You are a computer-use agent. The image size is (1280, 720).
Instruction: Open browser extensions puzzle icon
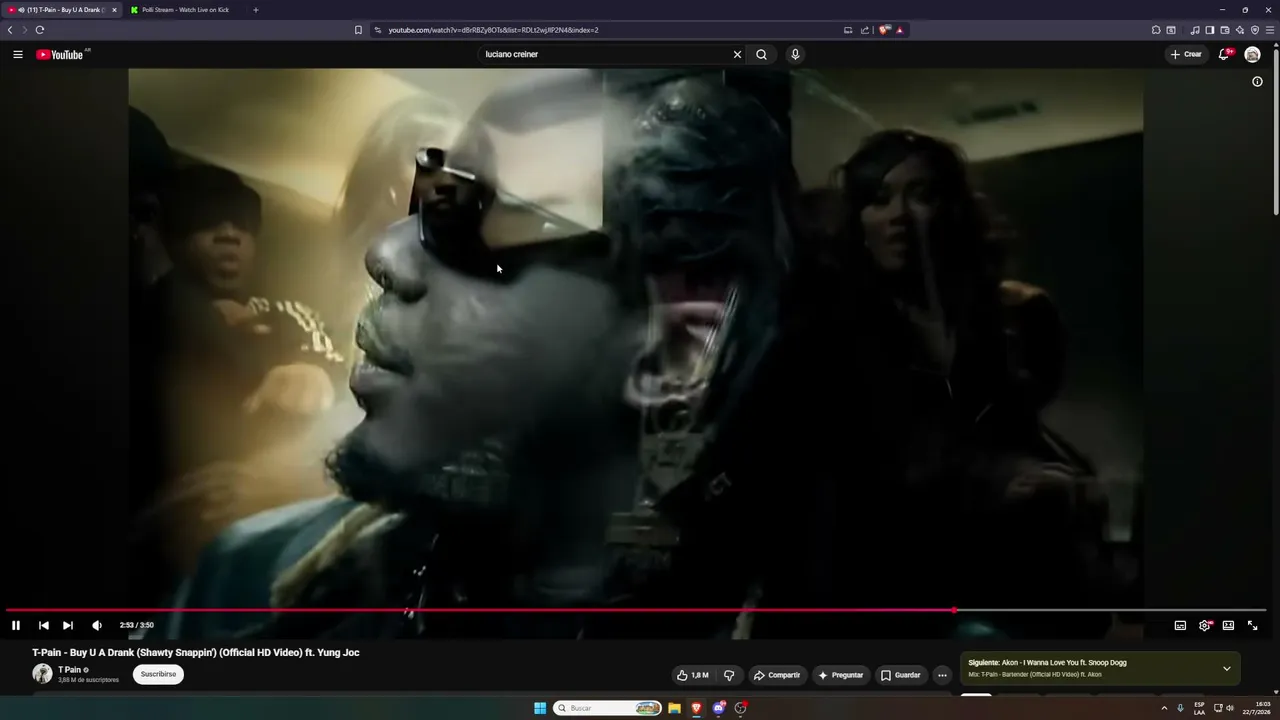pos(1156,30)
